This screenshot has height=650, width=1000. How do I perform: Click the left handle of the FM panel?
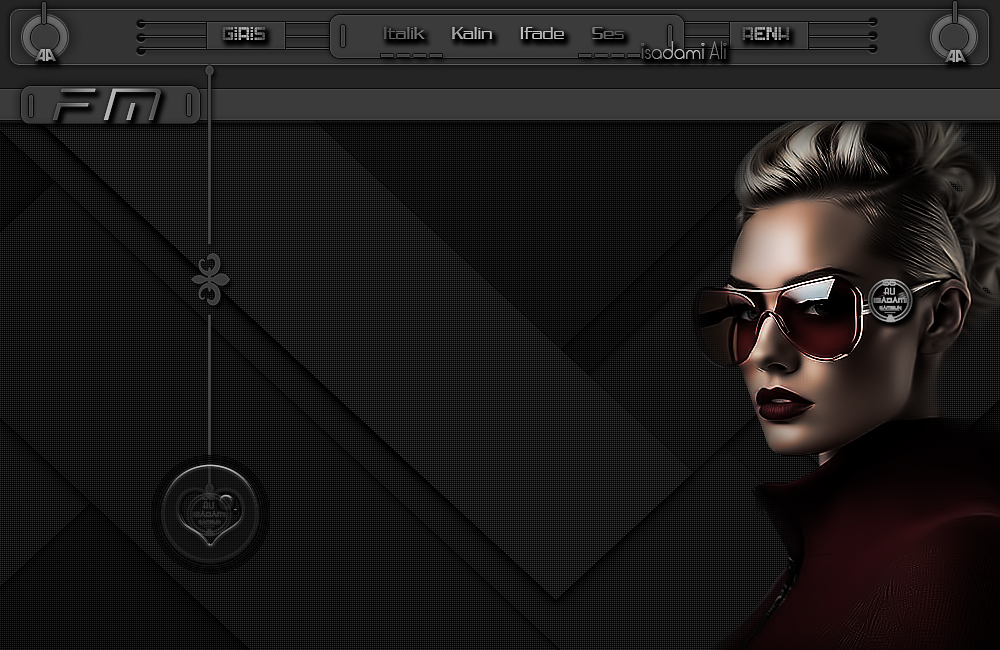[x=31, y=105]
